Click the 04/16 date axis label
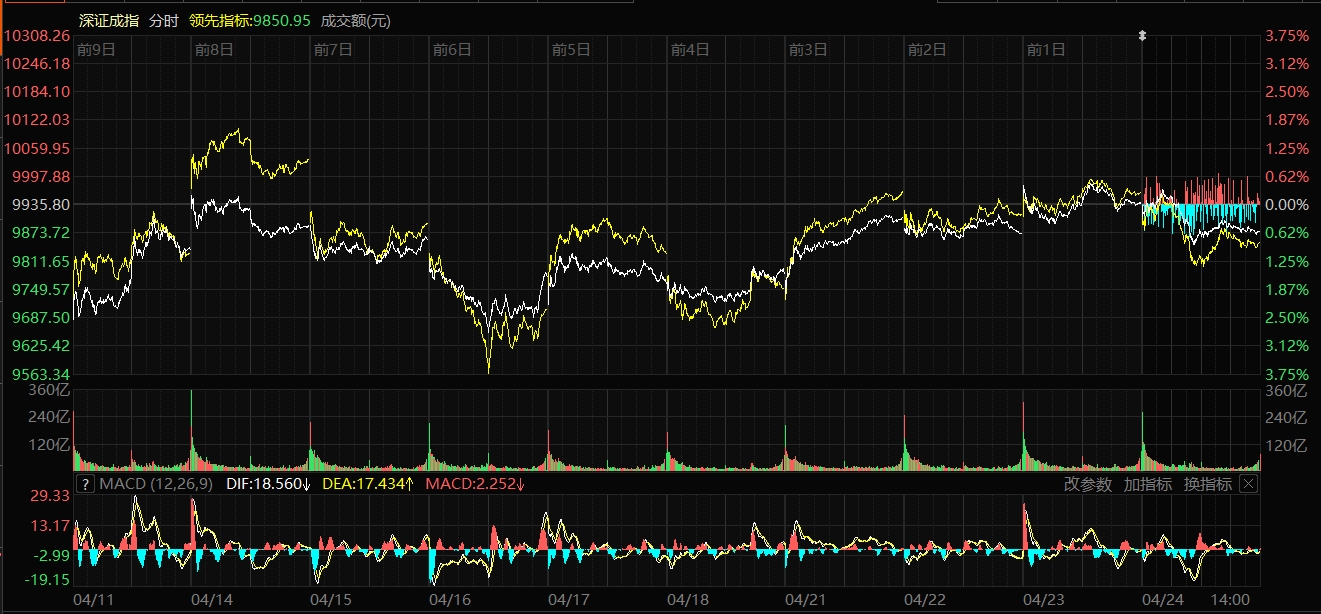Screen dimensions: 1321x614 [x=450, y=600]
